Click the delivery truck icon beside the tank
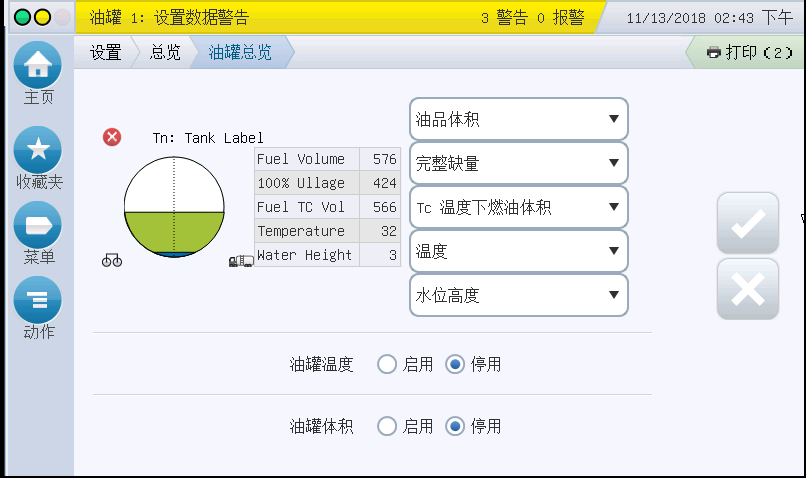Image resolution: width=806 pixels, height=478 pixels. (x=241, y=262)
